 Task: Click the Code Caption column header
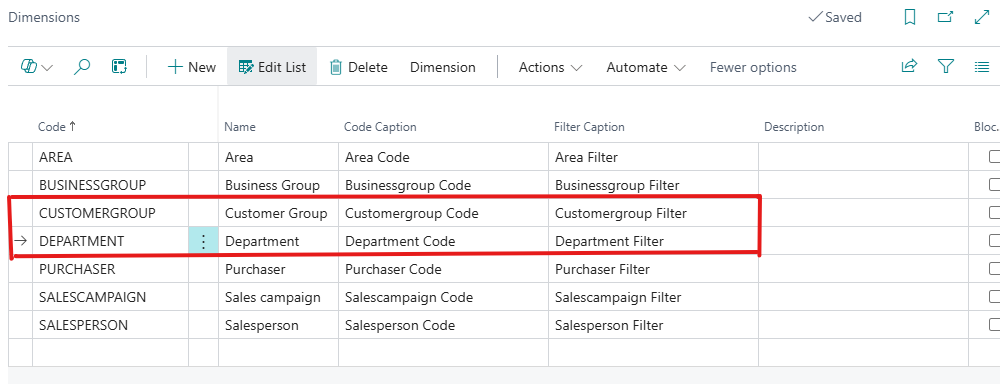pos(380,127)
